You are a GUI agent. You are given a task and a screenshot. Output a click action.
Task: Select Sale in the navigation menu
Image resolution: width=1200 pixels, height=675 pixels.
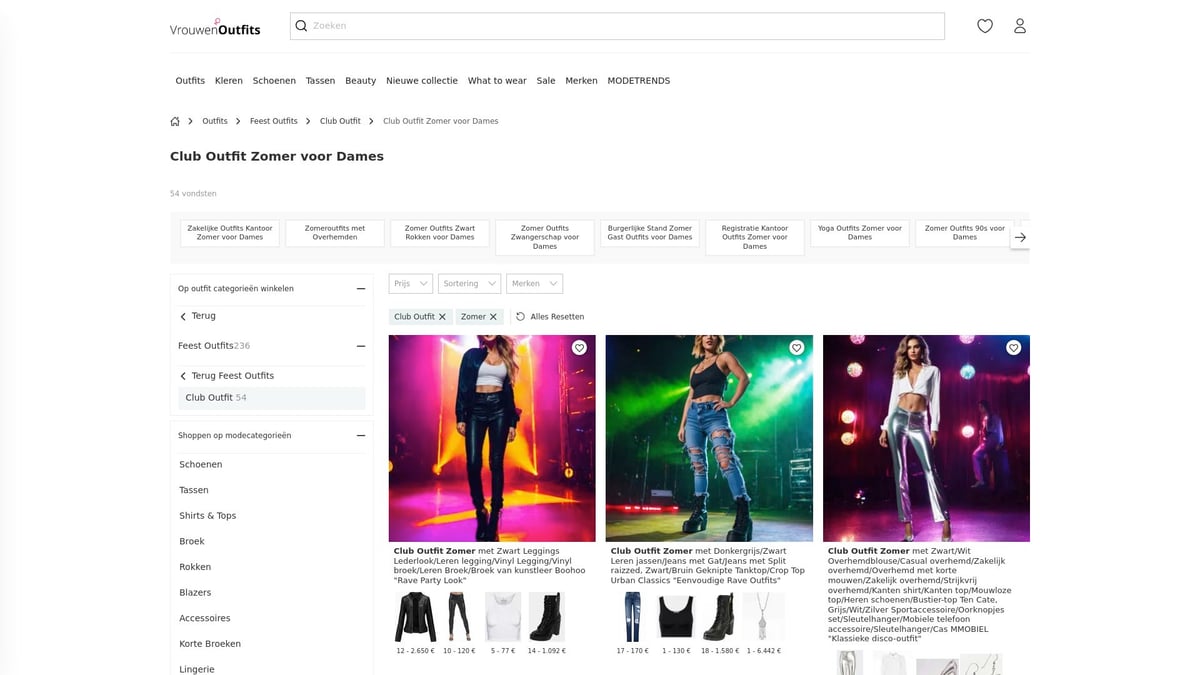pyautogui.click(x=545, y=80)
